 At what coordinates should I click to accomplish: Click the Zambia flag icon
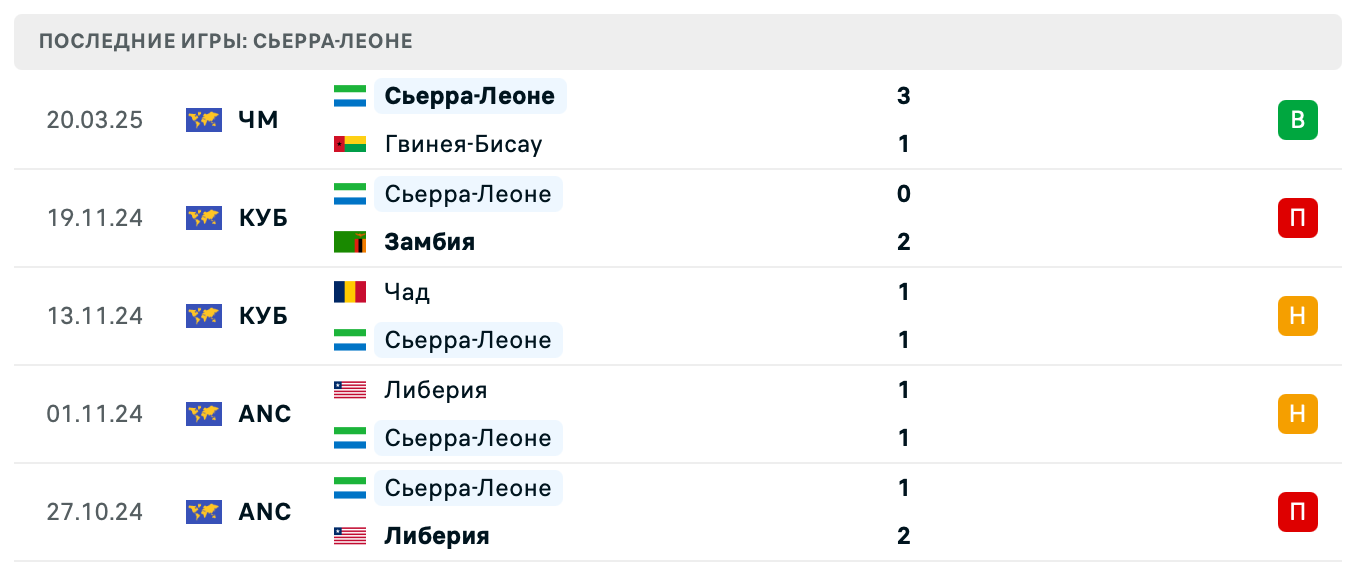(x=350, y=241)
